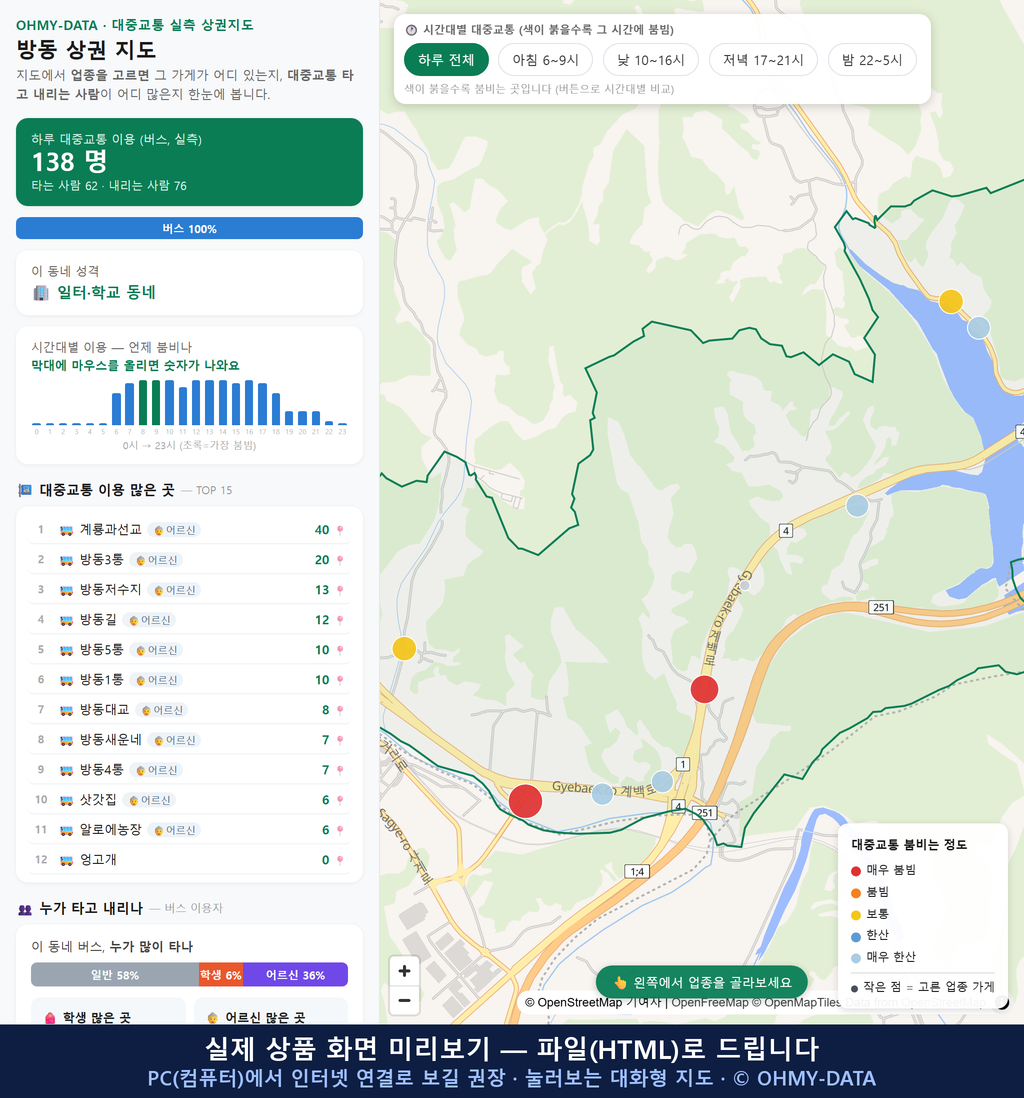Click the yellow 보통 legend dot
This screenshot has width=1024, height=1098.
[855, 915]
